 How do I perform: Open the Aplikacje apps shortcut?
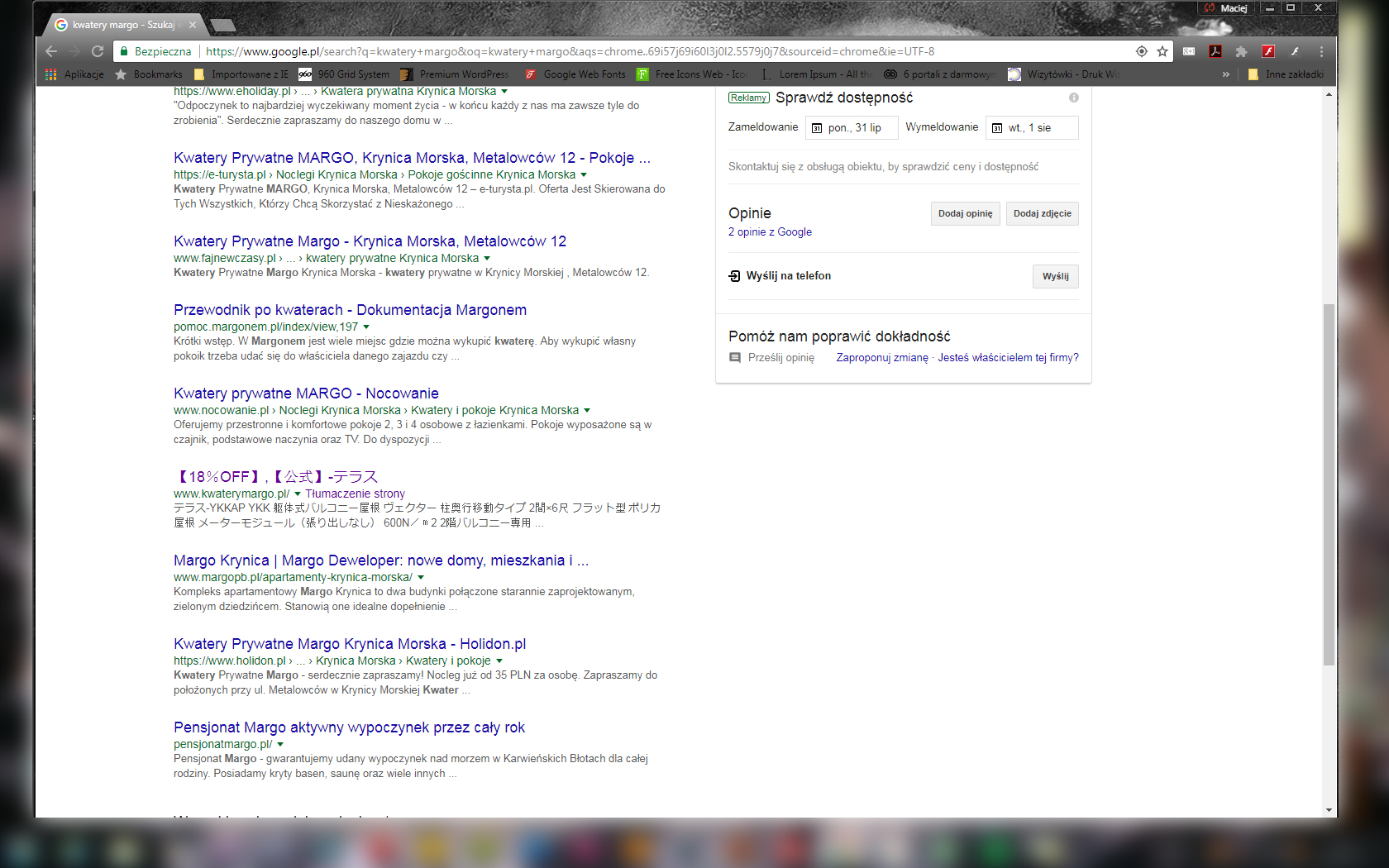(74, 74)
